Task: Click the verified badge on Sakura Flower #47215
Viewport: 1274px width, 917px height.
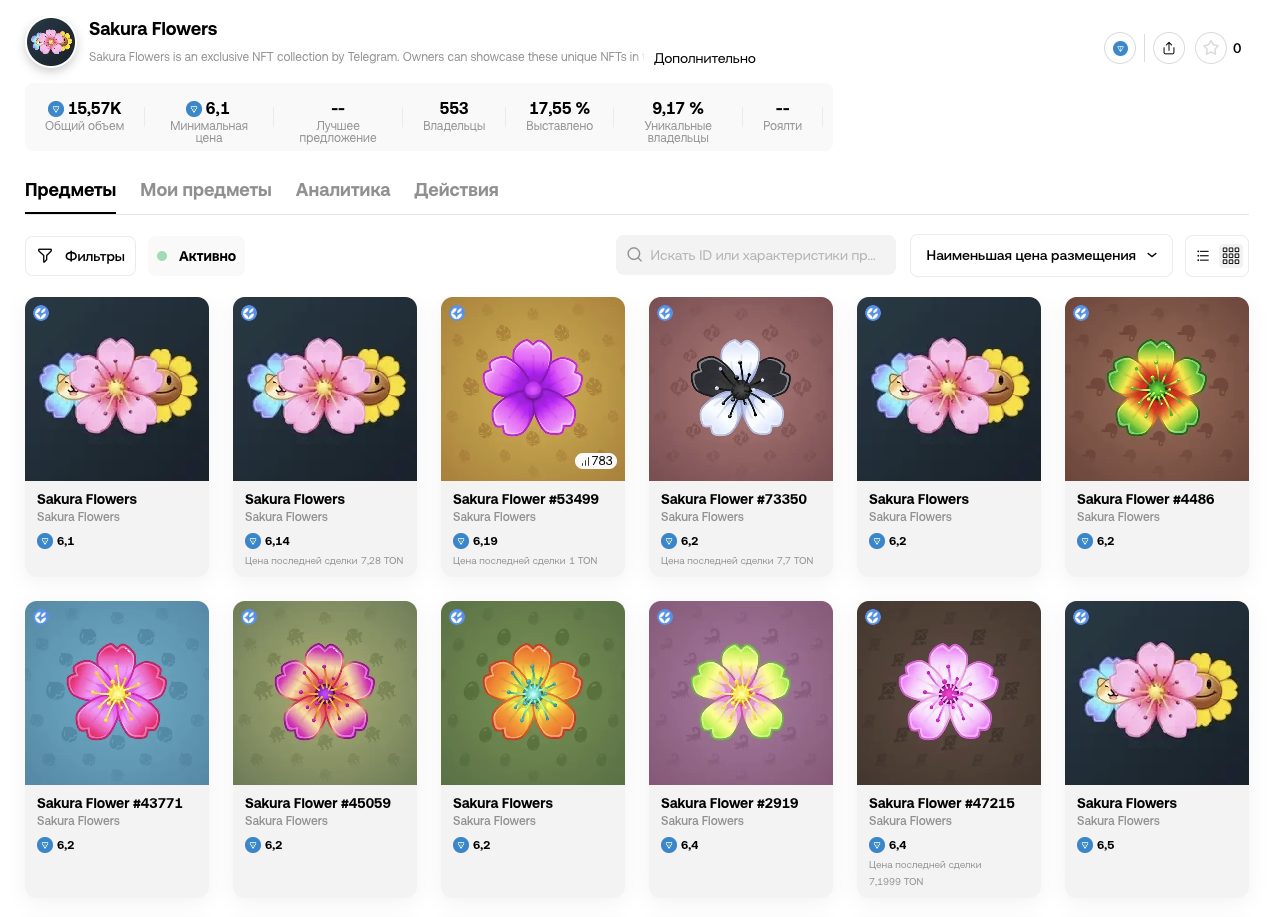Action: 873,617
